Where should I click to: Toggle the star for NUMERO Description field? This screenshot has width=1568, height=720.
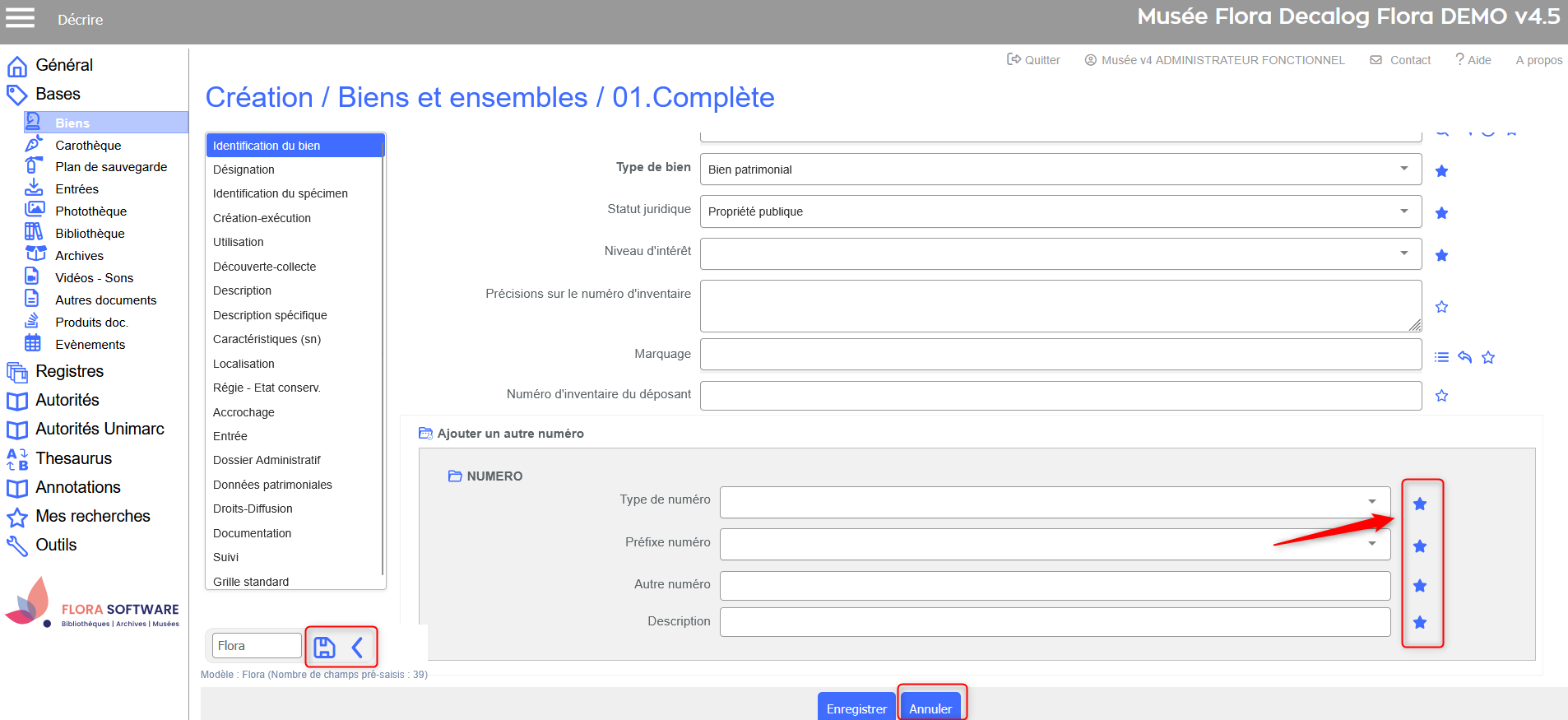pos(1420,622)
